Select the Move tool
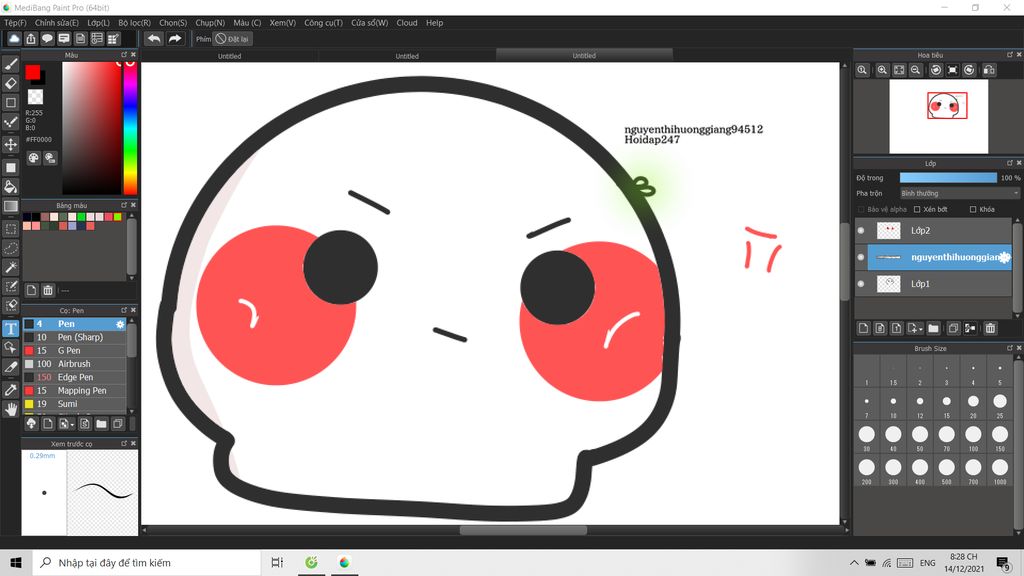The height and width of the screenshot is (576, 1024). [x=10, y=144]
